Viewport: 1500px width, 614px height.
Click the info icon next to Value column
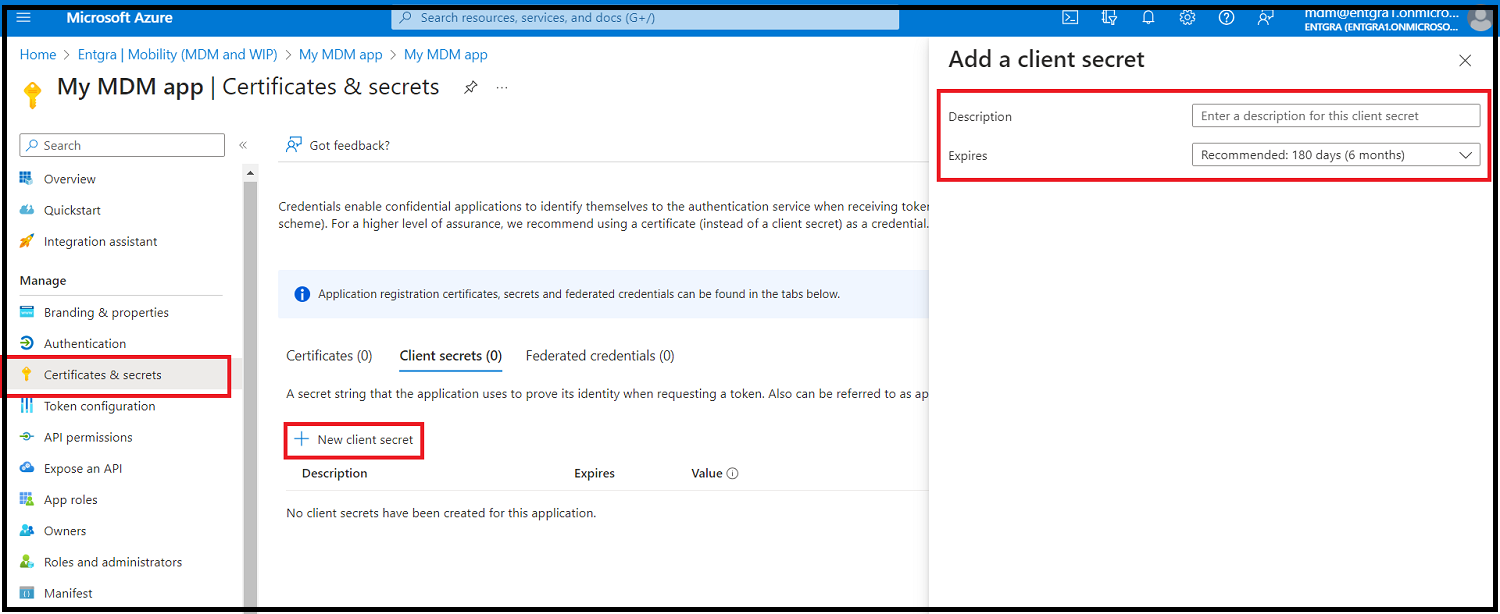(x=733, y=474)
